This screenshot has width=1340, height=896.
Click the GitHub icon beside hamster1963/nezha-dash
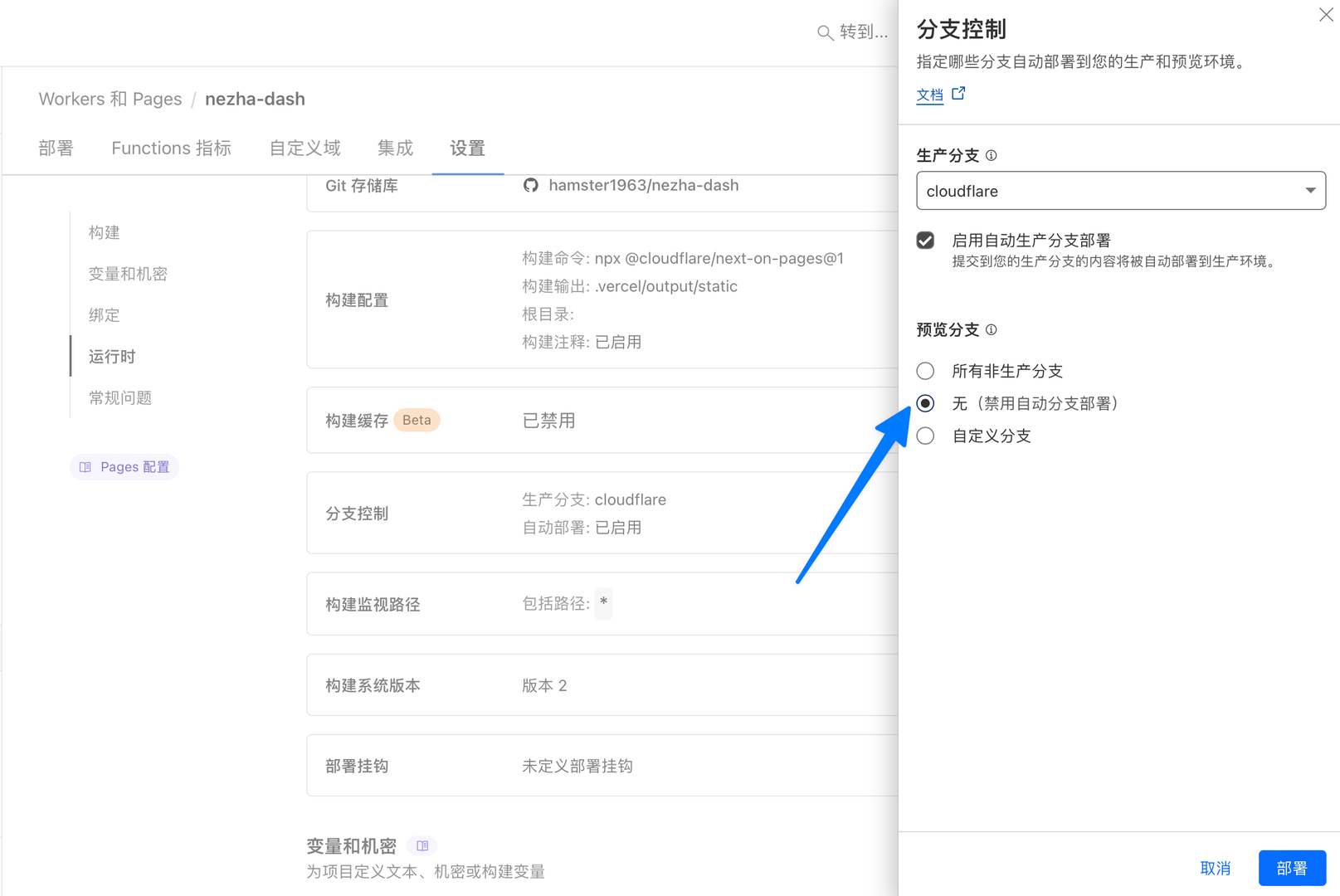click(531, 185)
